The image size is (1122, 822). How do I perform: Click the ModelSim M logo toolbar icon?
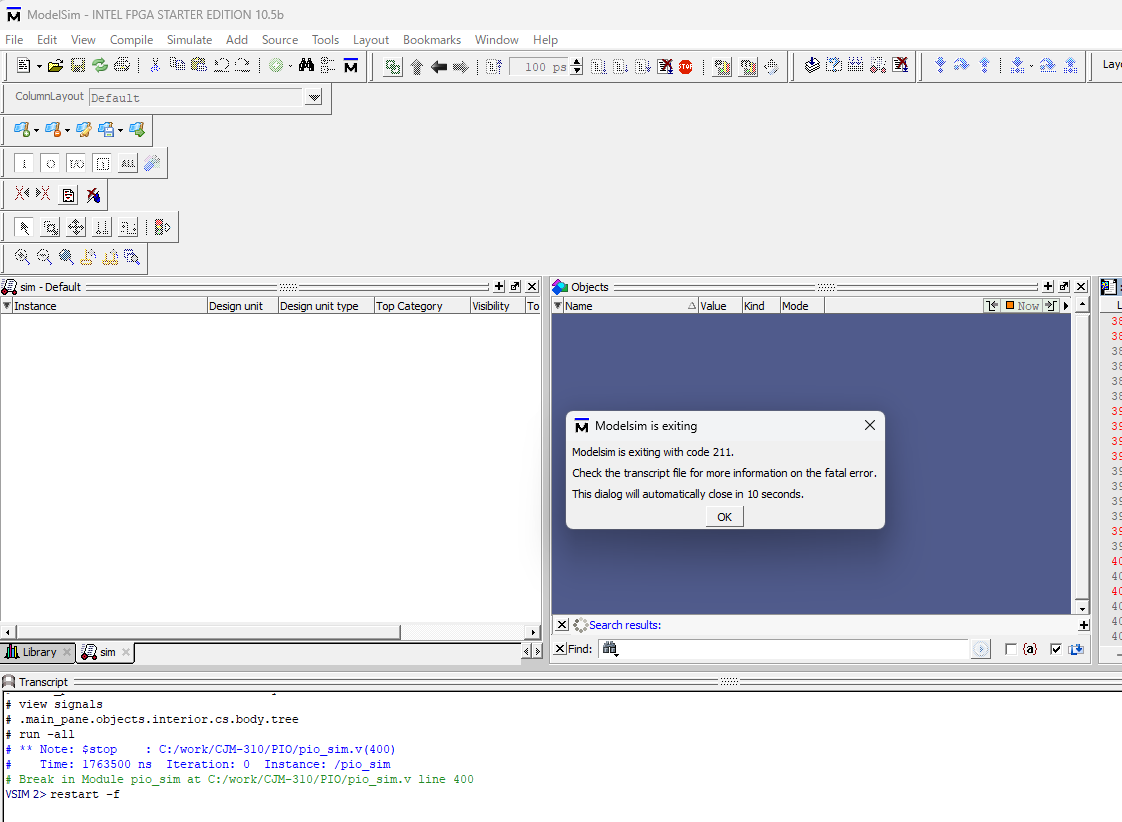pos(351,67)
